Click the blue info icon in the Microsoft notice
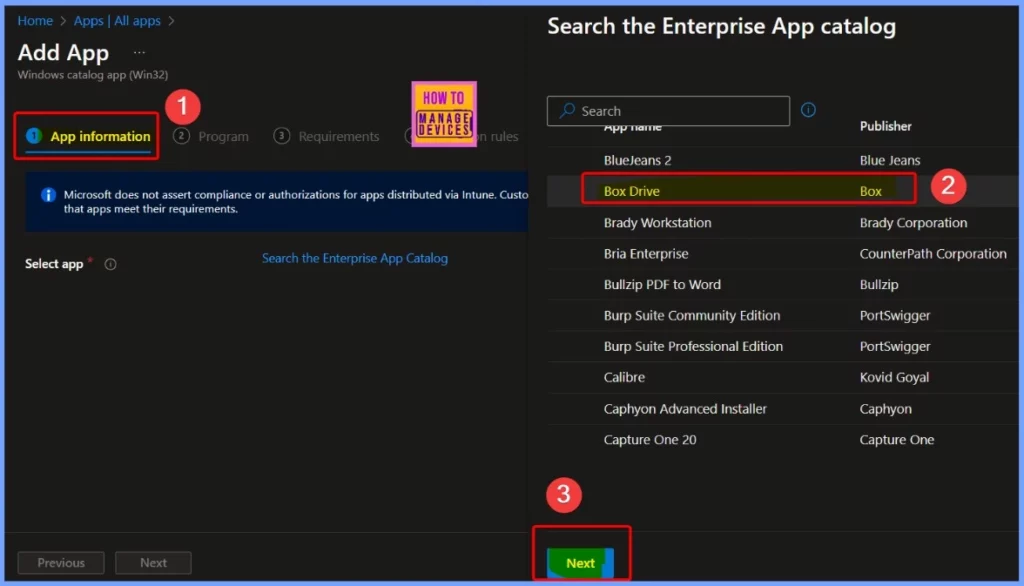 point(48,195)
